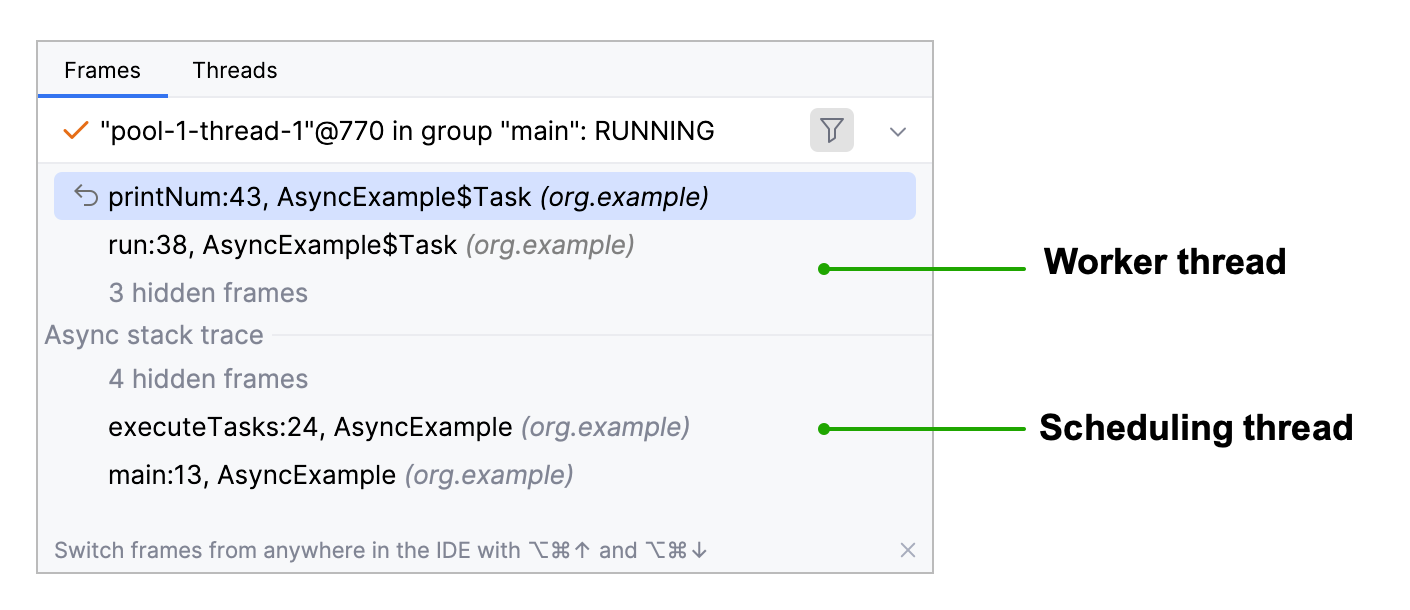Screen dimensions: 1410x610
Task: Click the green marker beside executeTasks:24
Action: (x=822, y=428)
